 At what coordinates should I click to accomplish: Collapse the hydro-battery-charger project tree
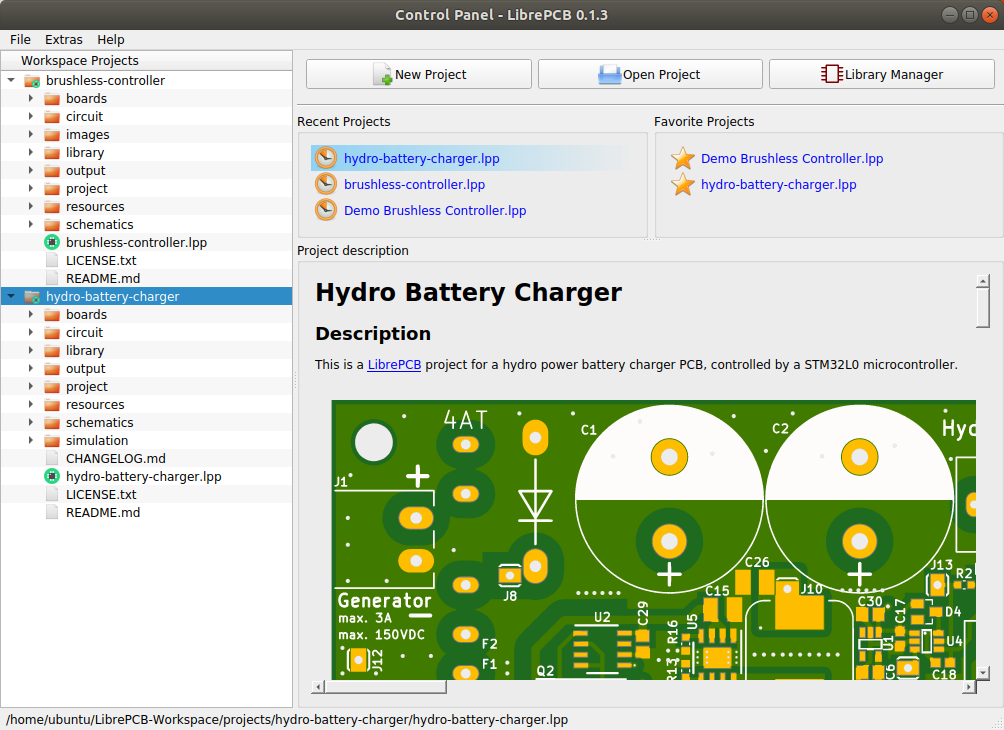click(x=11, y=297)
